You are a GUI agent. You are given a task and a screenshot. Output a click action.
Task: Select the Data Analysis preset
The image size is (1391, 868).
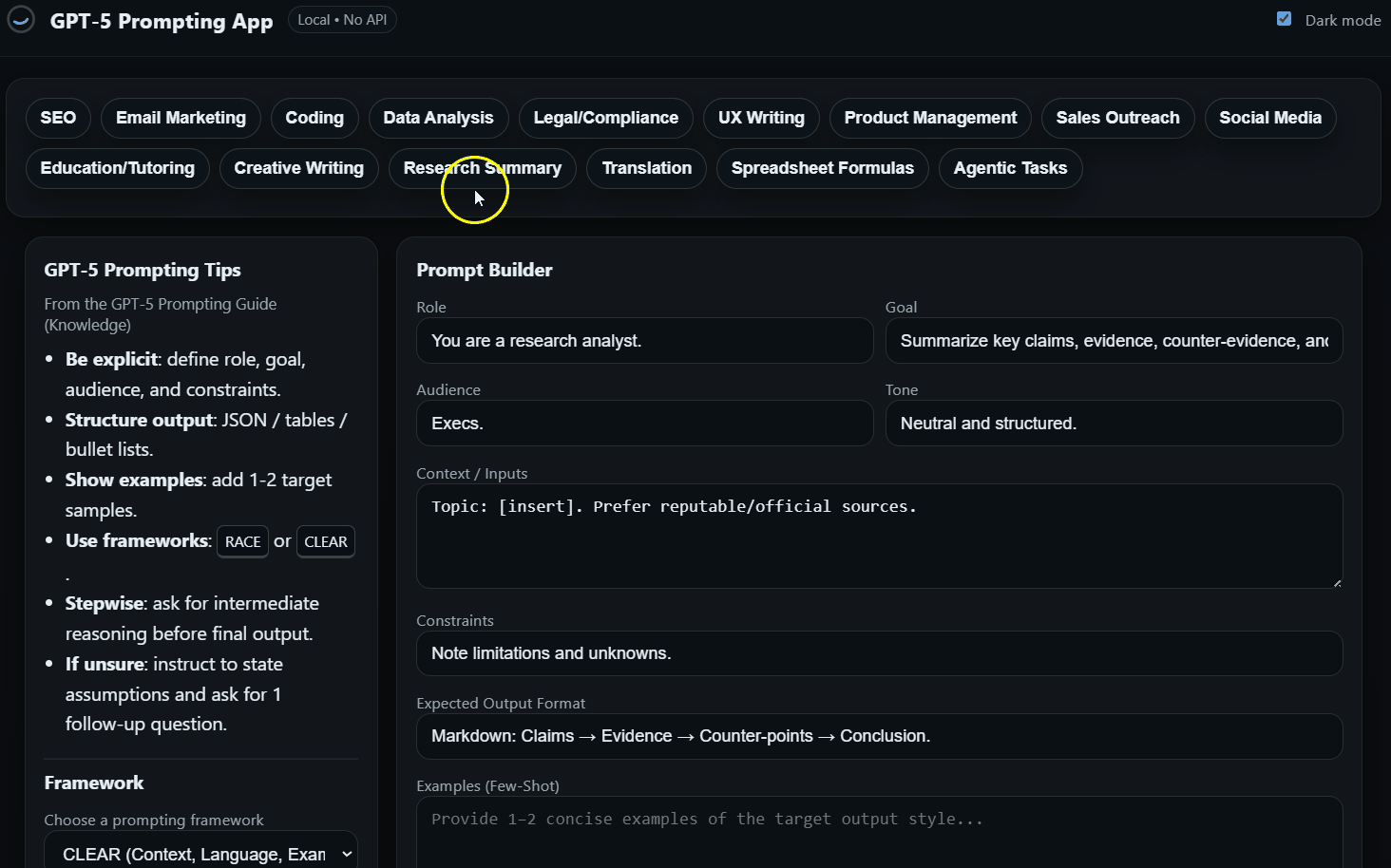438,118
